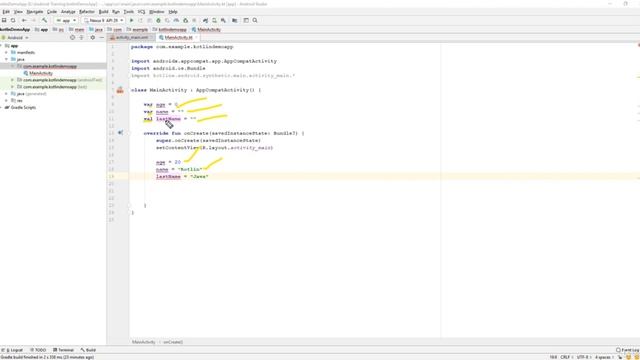Open the Build menu

pyautogui.click(x=104, y=12)
